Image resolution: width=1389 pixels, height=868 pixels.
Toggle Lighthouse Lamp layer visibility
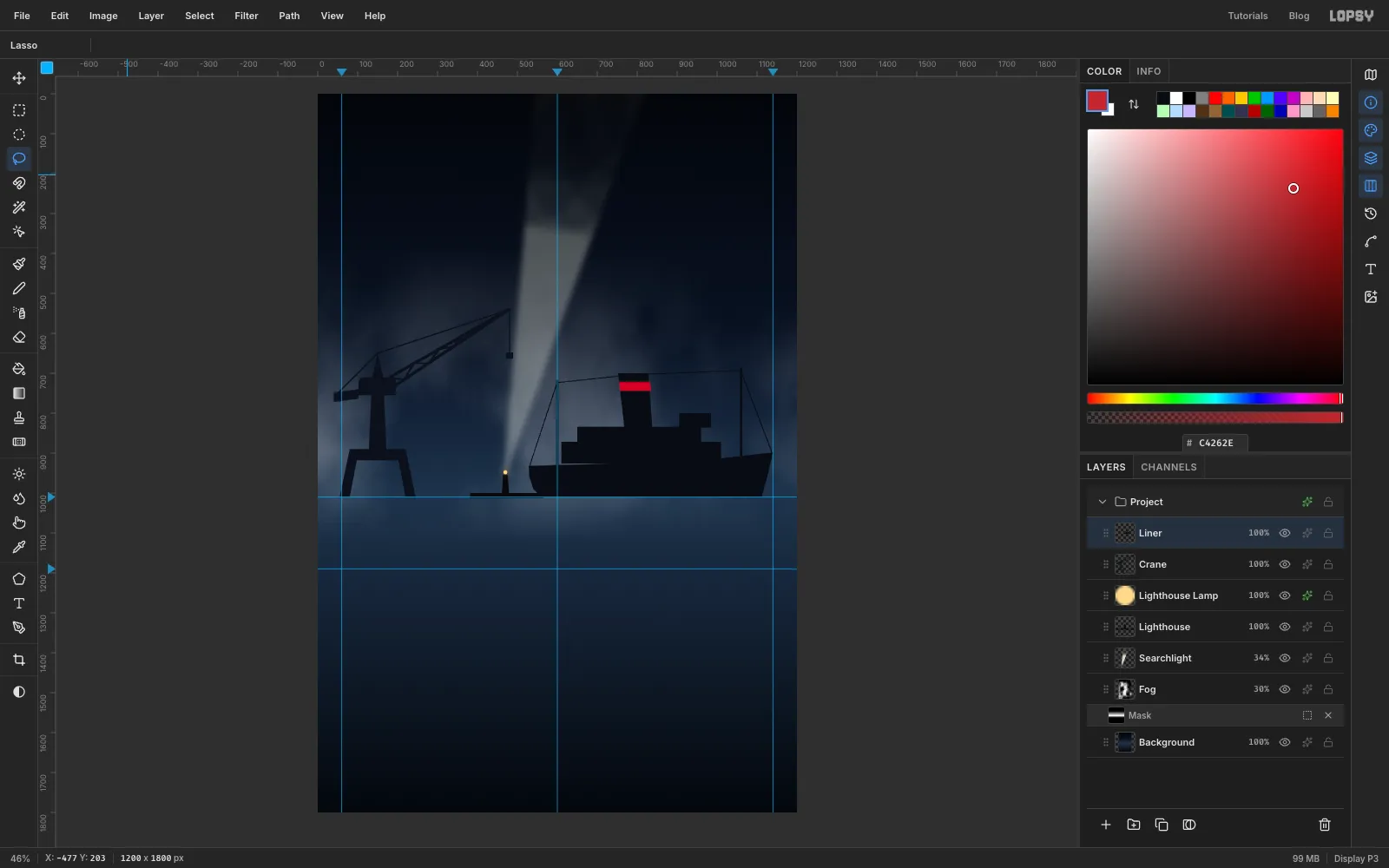(x=1285, y=595)
